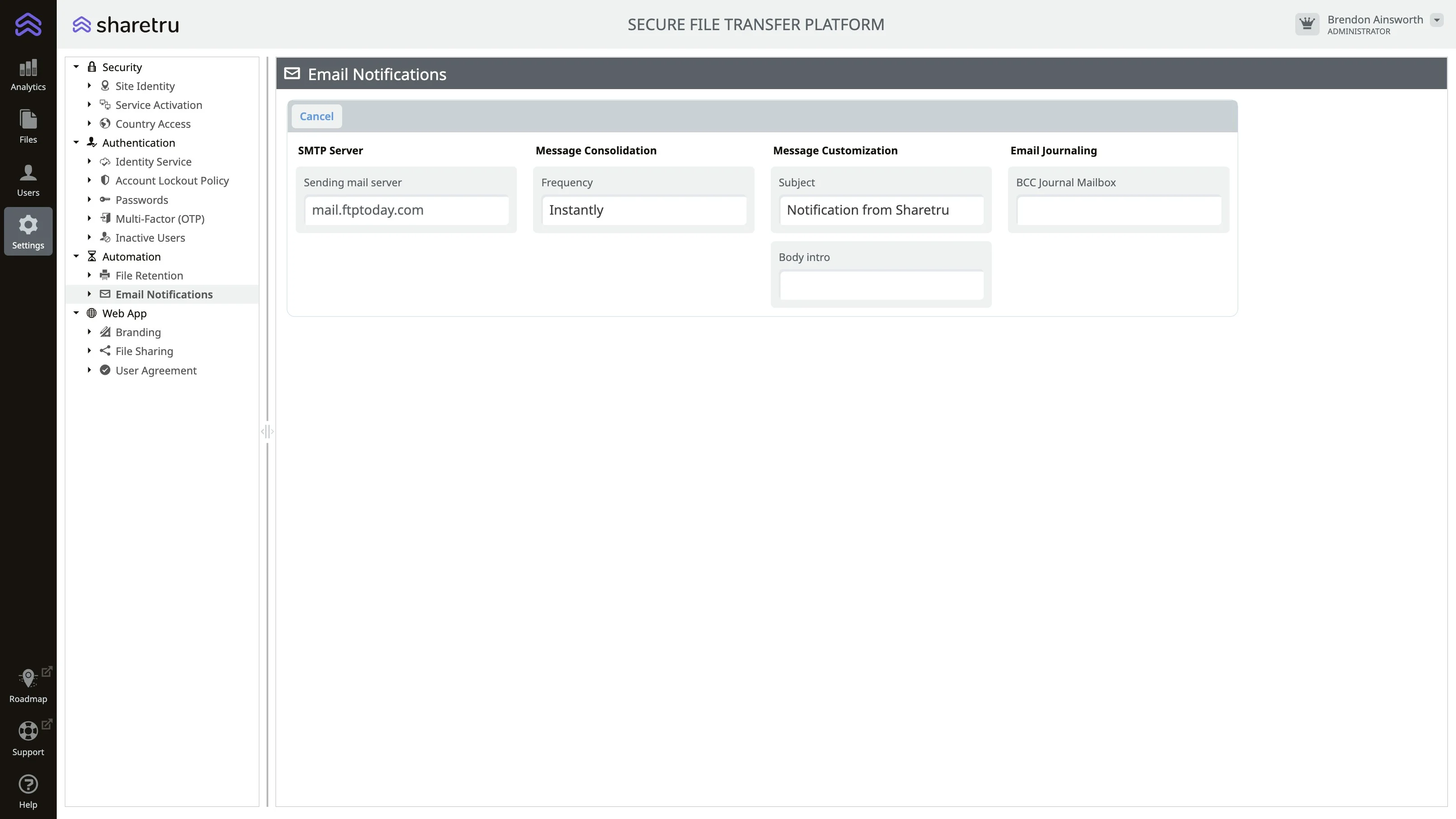The height and width of the screenshot is (819, 1456).
Task: Open the Frequency field set to Instantly
Action: [643, 210]
